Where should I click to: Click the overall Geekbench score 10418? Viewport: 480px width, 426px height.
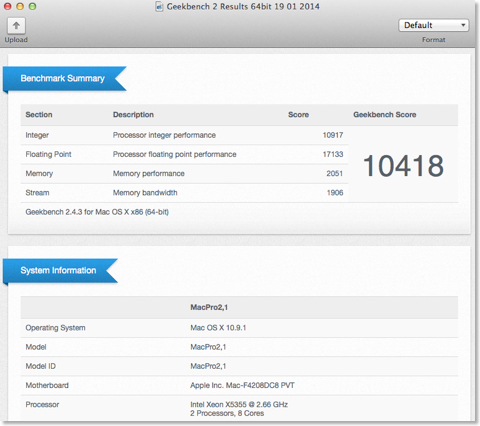click(x=403, y=166)
